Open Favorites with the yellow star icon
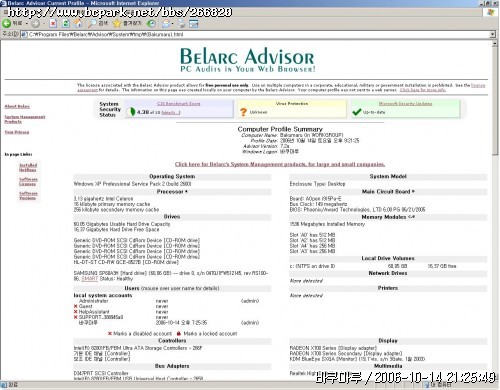This screenshot has width=500, height=390. 117,23
